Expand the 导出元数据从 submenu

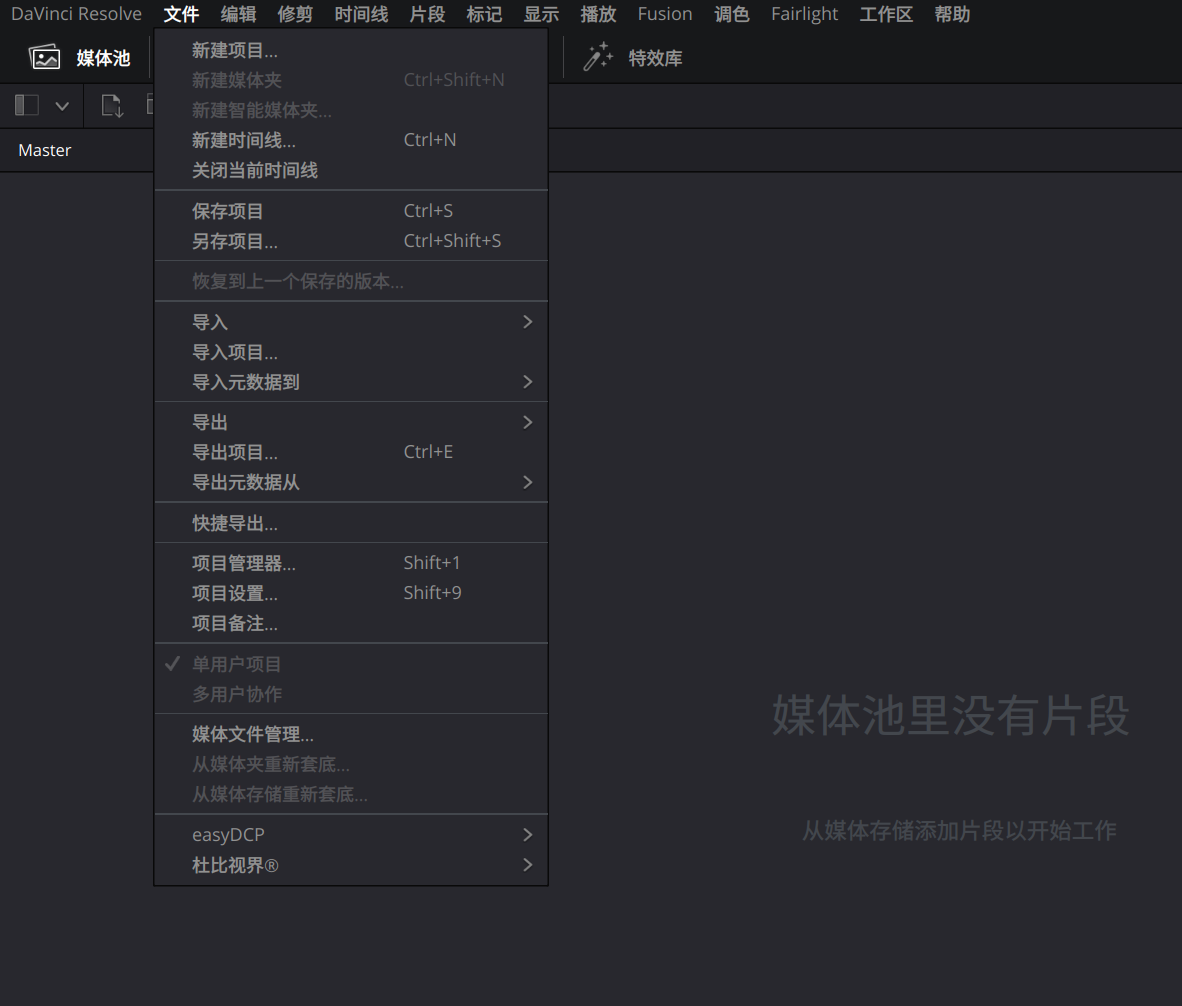(x=351, y=482)
